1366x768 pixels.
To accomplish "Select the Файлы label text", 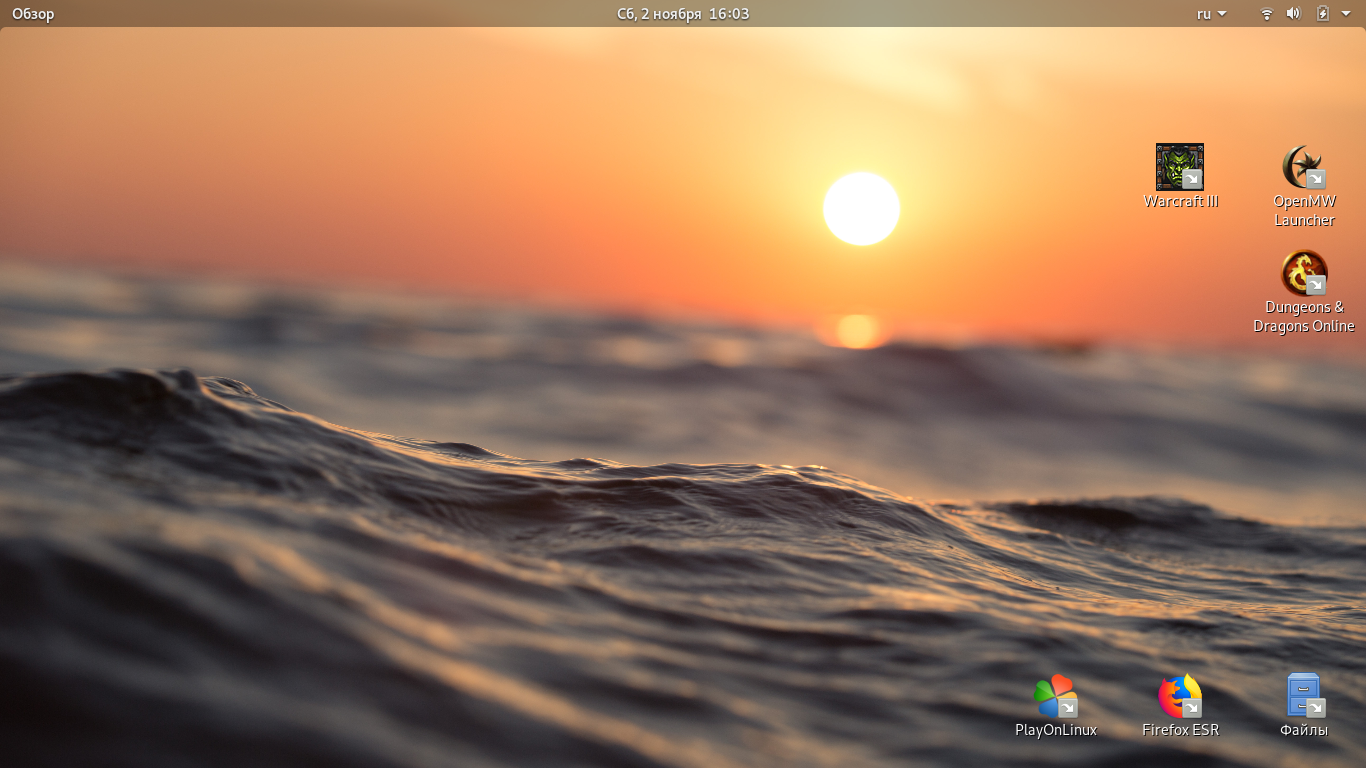I will click(x=1304, y=730).
